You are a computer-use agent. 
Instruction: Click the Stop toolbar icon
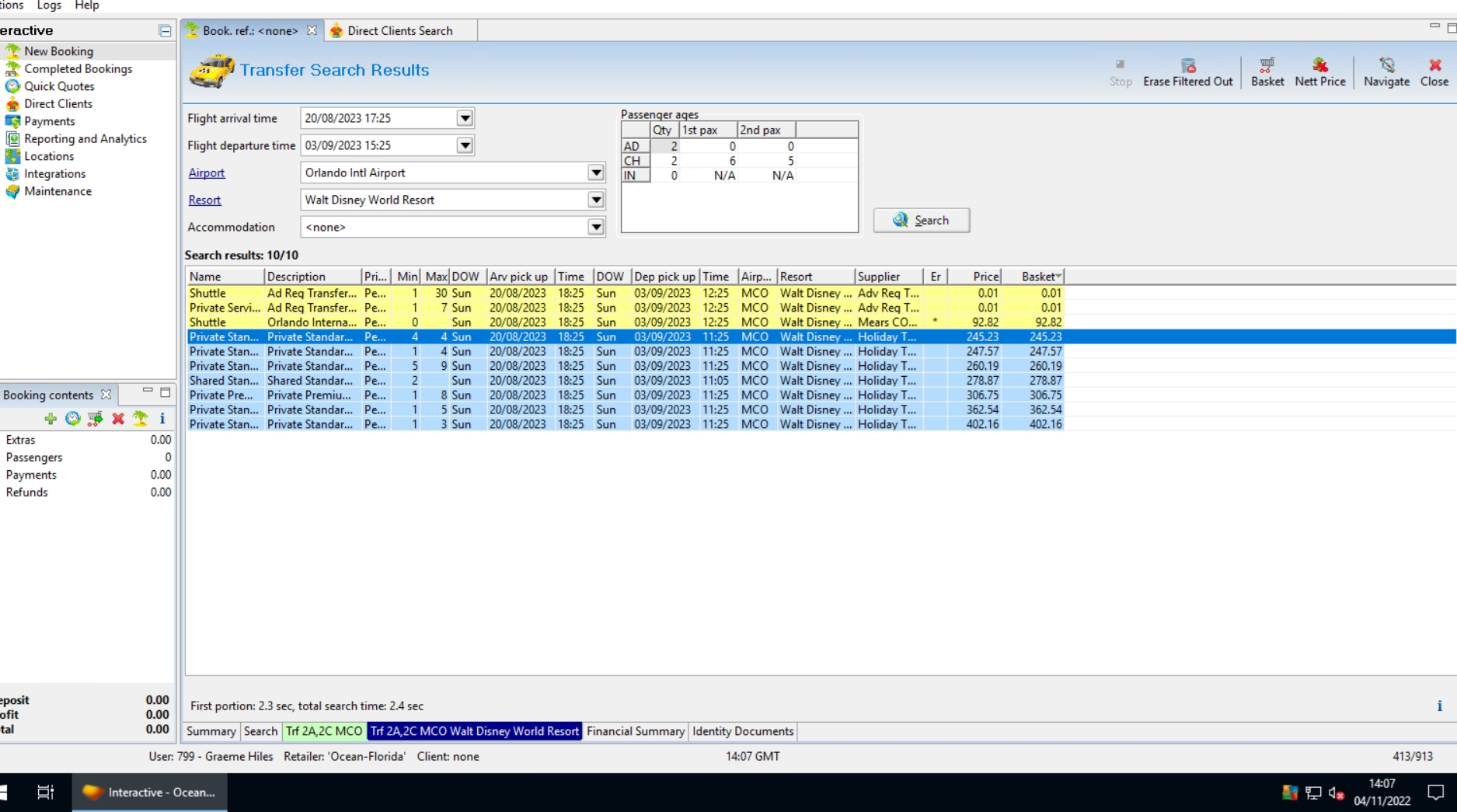click(1121, 72)
